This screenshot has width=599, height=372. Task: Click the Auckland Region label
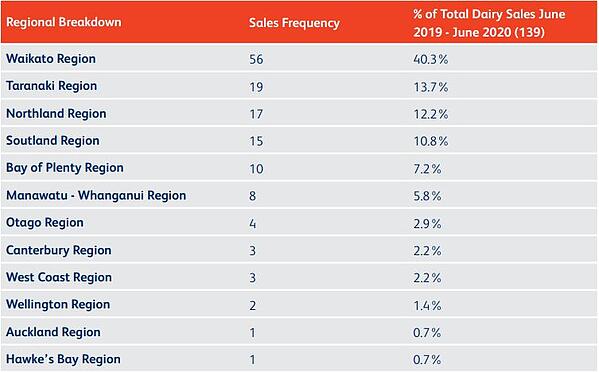[53, 332]
